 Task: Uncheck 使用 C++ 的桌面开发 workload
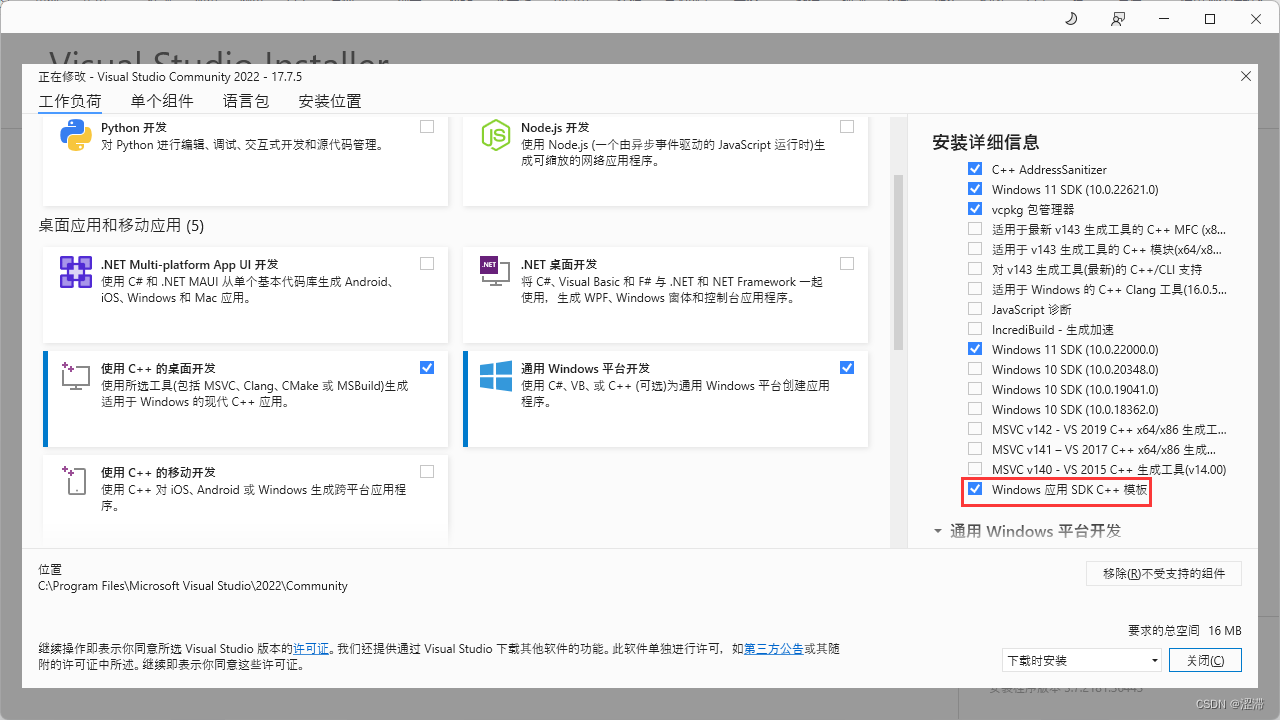click(427, 368)
